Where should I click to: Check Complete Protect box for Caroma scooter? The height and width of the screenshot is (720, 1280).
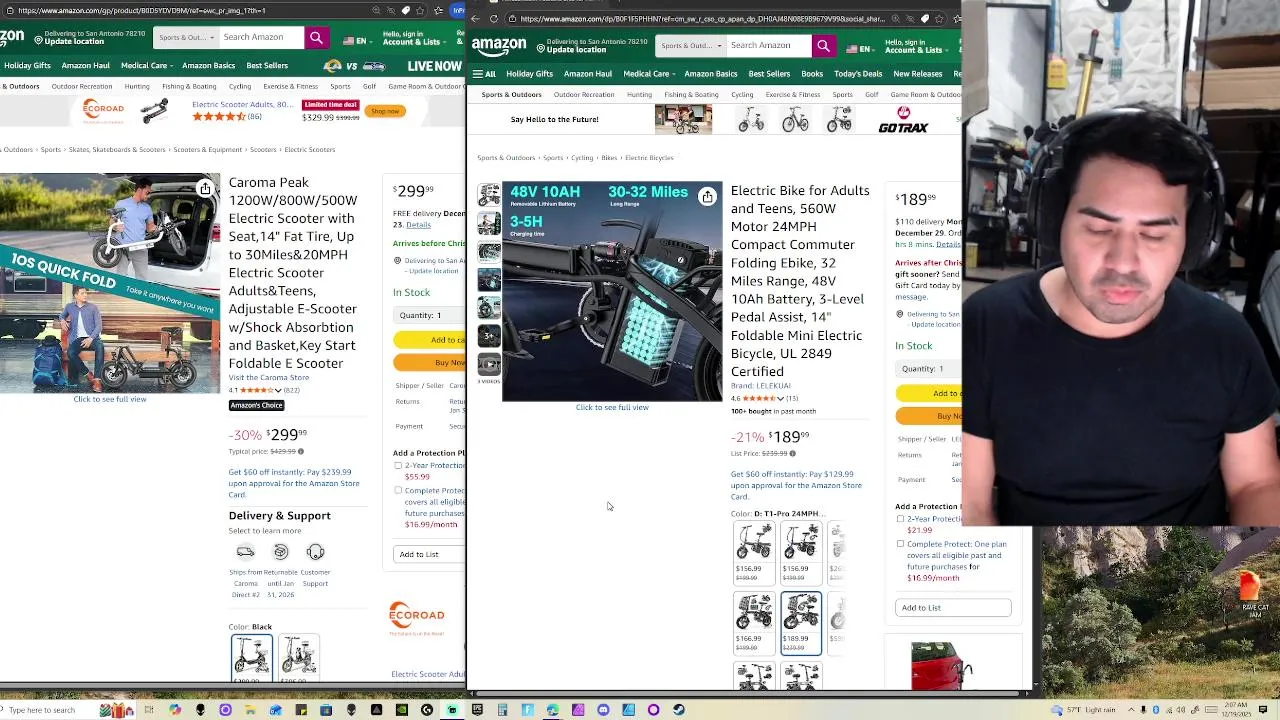(398, 491)
